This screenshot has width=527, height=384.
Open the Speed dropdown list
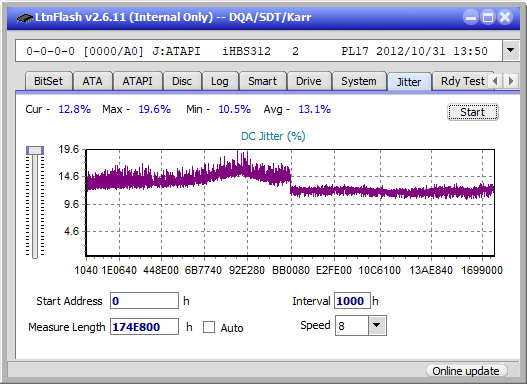point(377,325)
